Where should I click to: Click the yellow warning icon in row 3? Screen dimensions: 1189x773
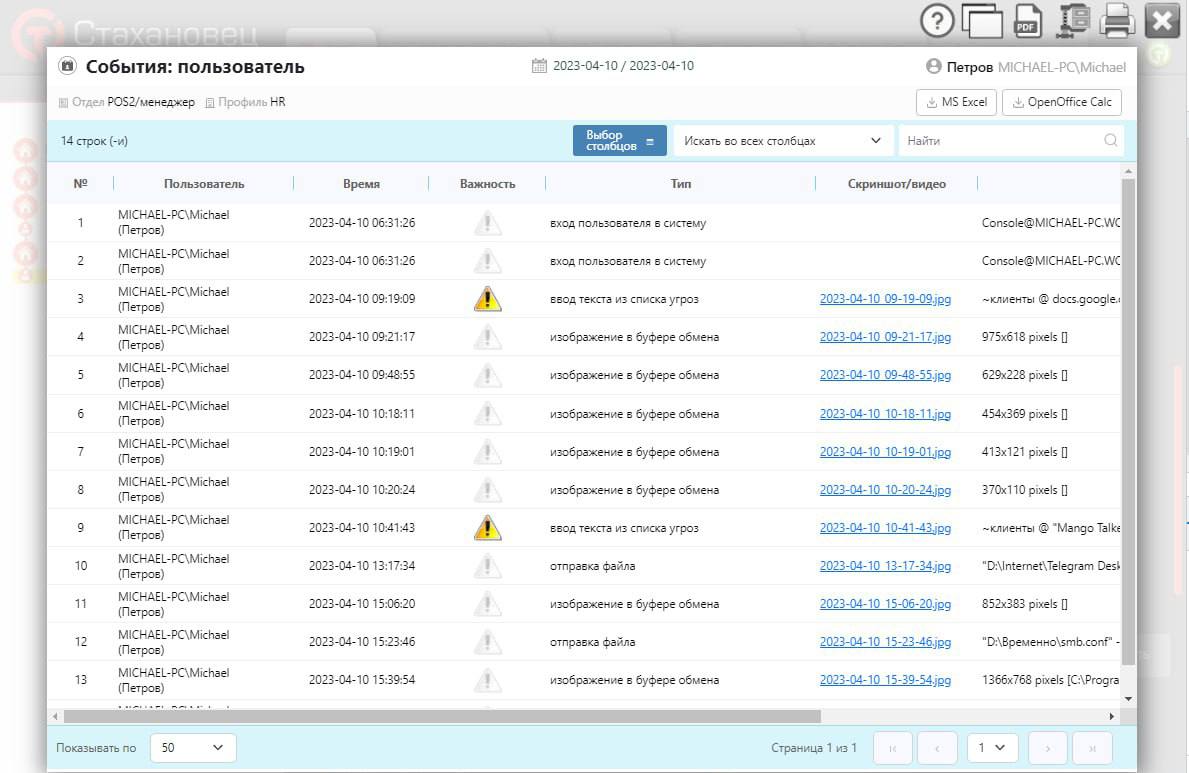[x=487, y=299]
